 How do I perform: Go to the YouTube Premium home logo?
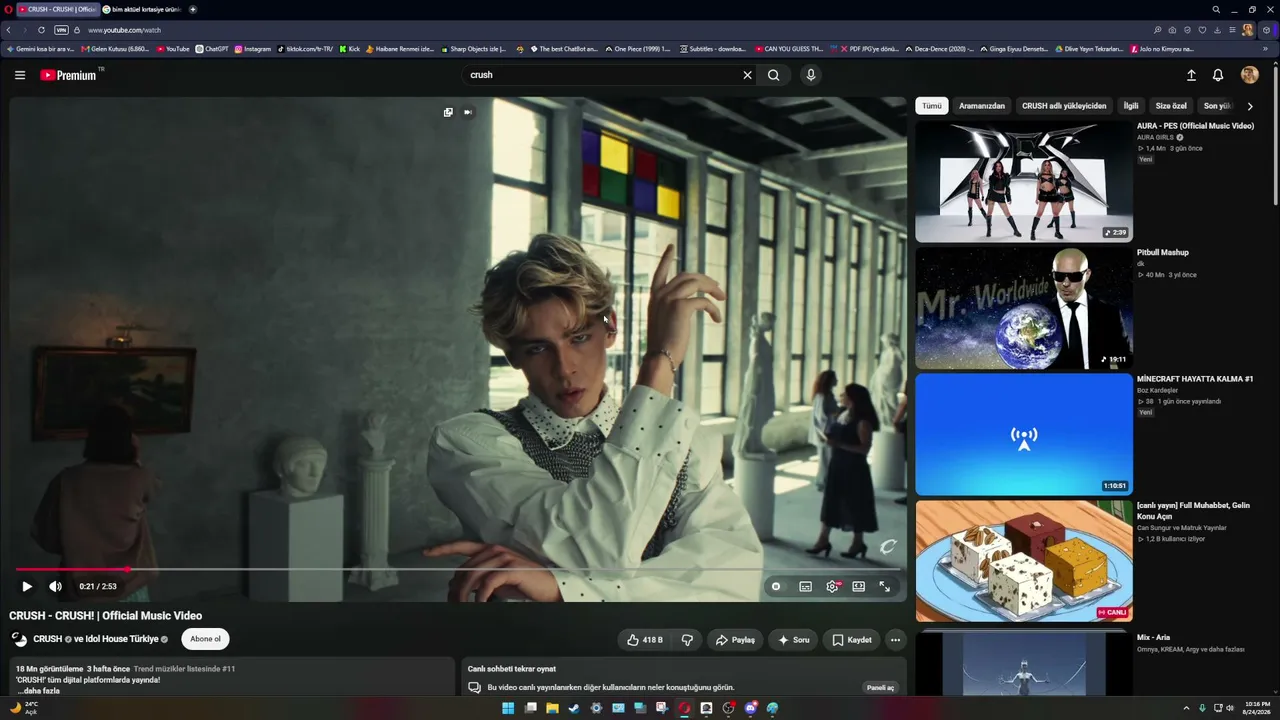coord(68,75)
